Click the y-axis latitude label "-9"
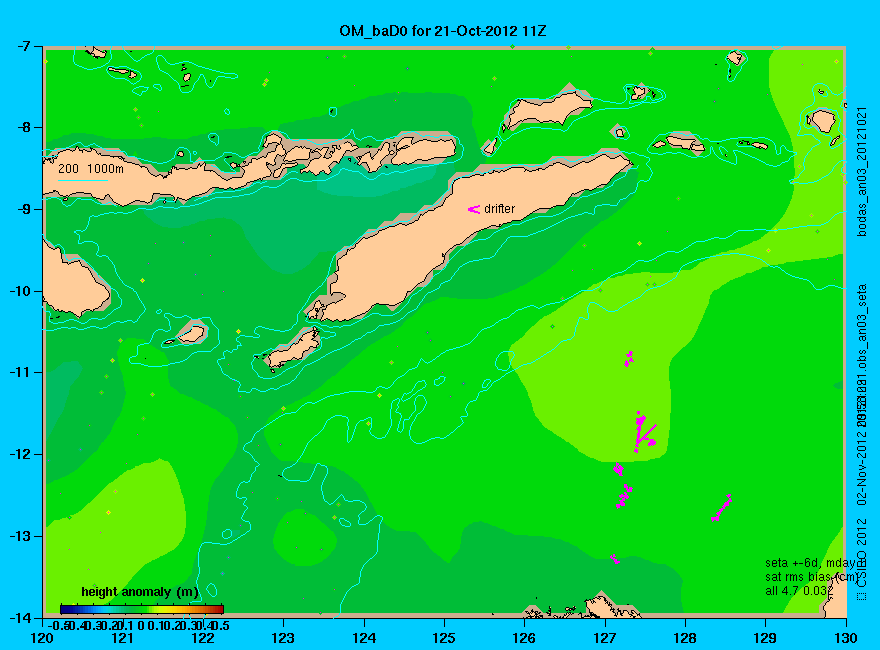Viewport: 880px width, 650px height. [x=22, y=209]
